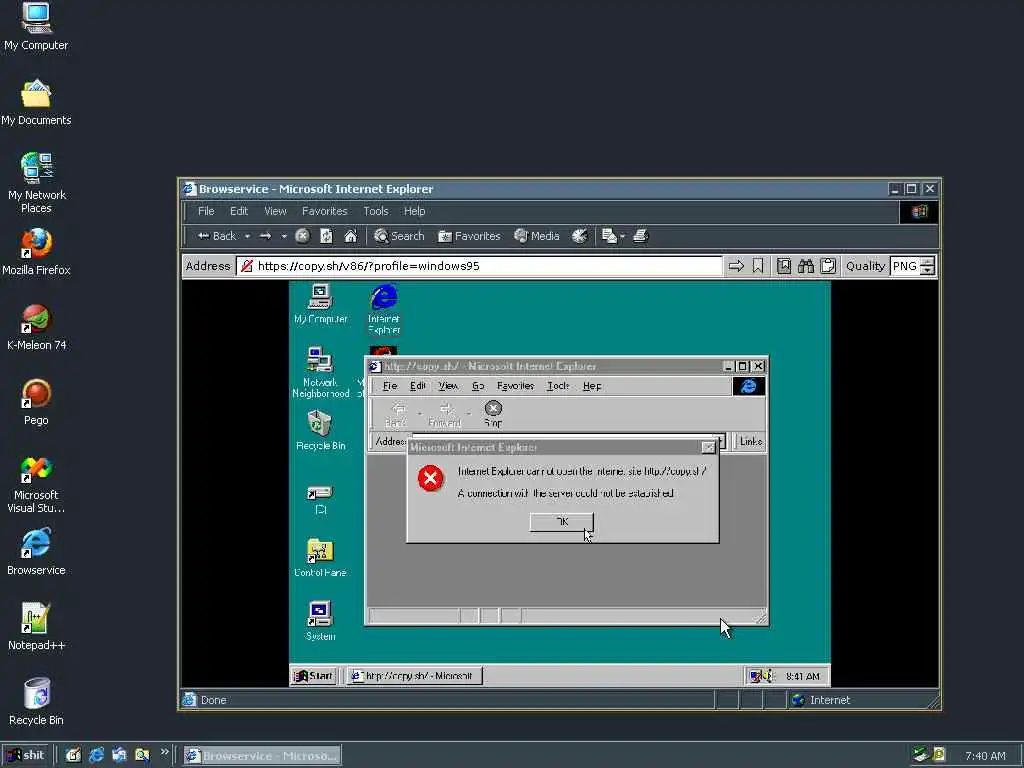
Task: Open the Go menu in inner Internet Explorer
Action: 478,386
